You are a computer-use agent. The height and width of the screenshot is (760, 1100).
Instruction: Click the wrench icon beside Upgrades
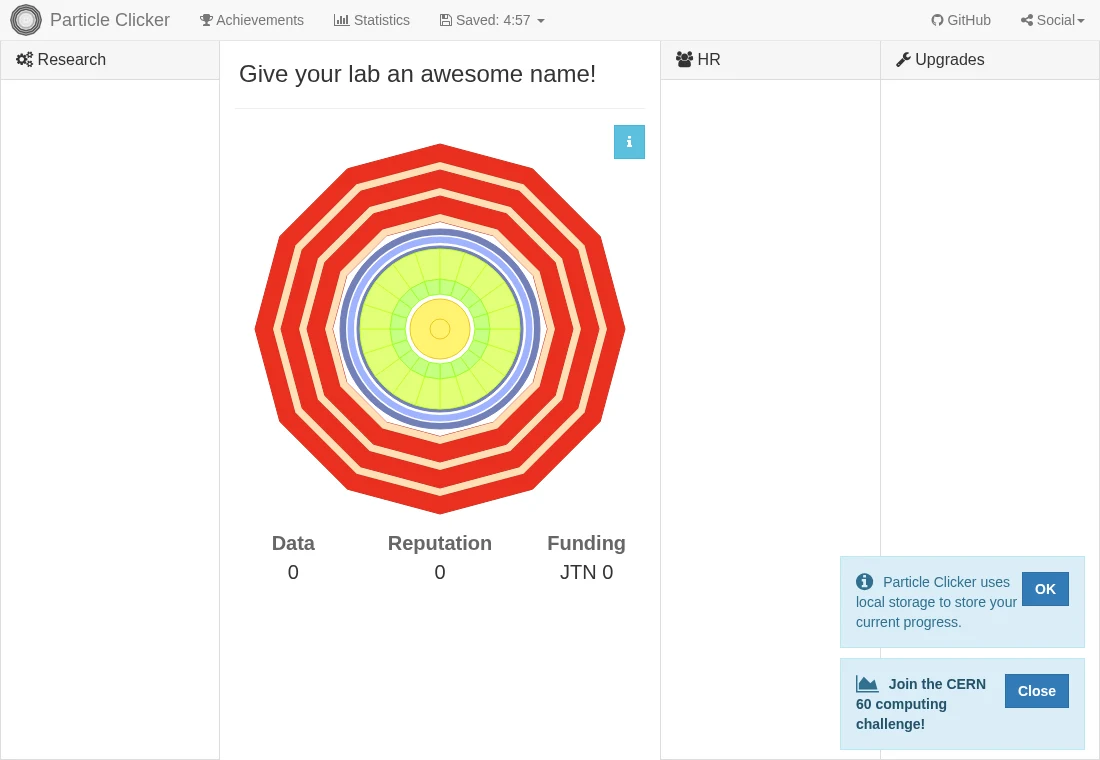tap(904, 60)
